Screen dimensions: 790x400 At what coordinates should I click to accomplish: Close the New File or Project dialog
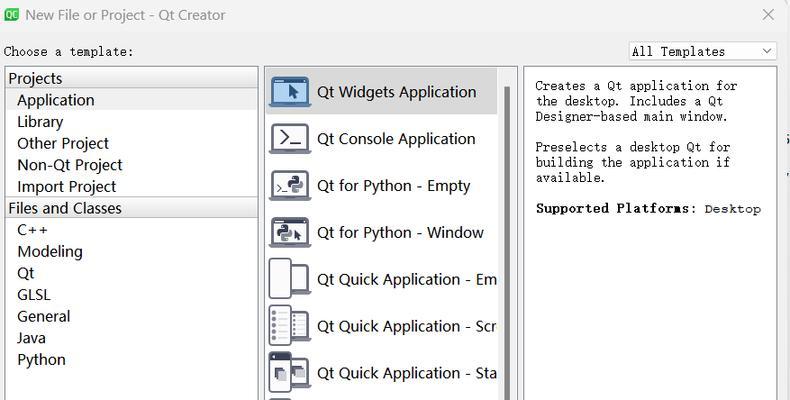[768, 15]
